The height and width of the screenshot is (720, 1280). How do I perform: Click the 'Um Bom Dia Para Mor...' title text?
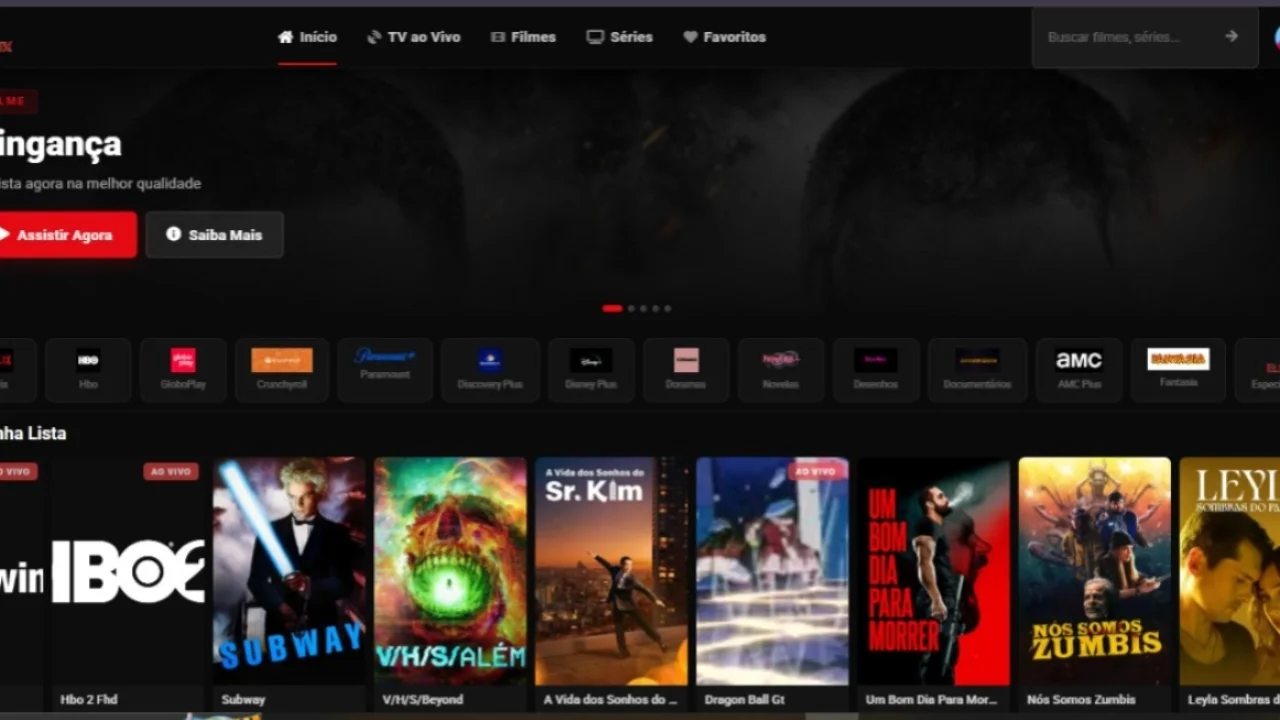(931, 700)
